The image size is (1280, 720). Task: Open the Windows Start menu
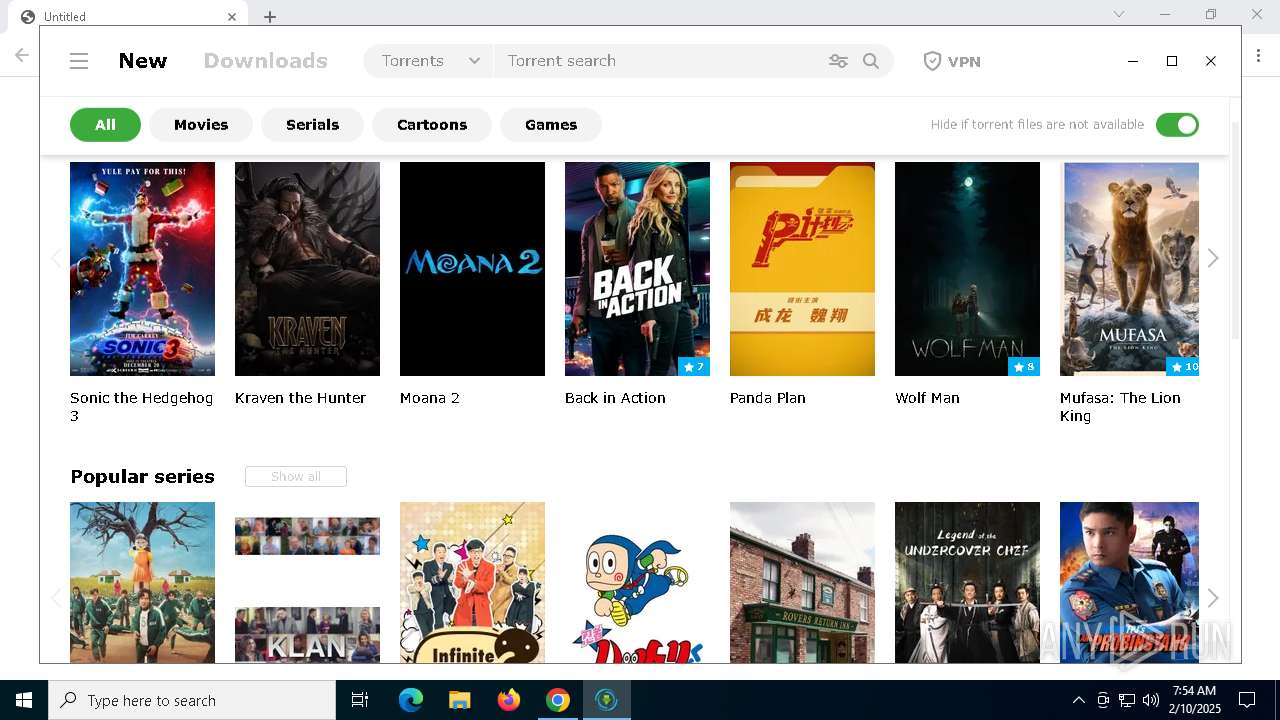24,700
